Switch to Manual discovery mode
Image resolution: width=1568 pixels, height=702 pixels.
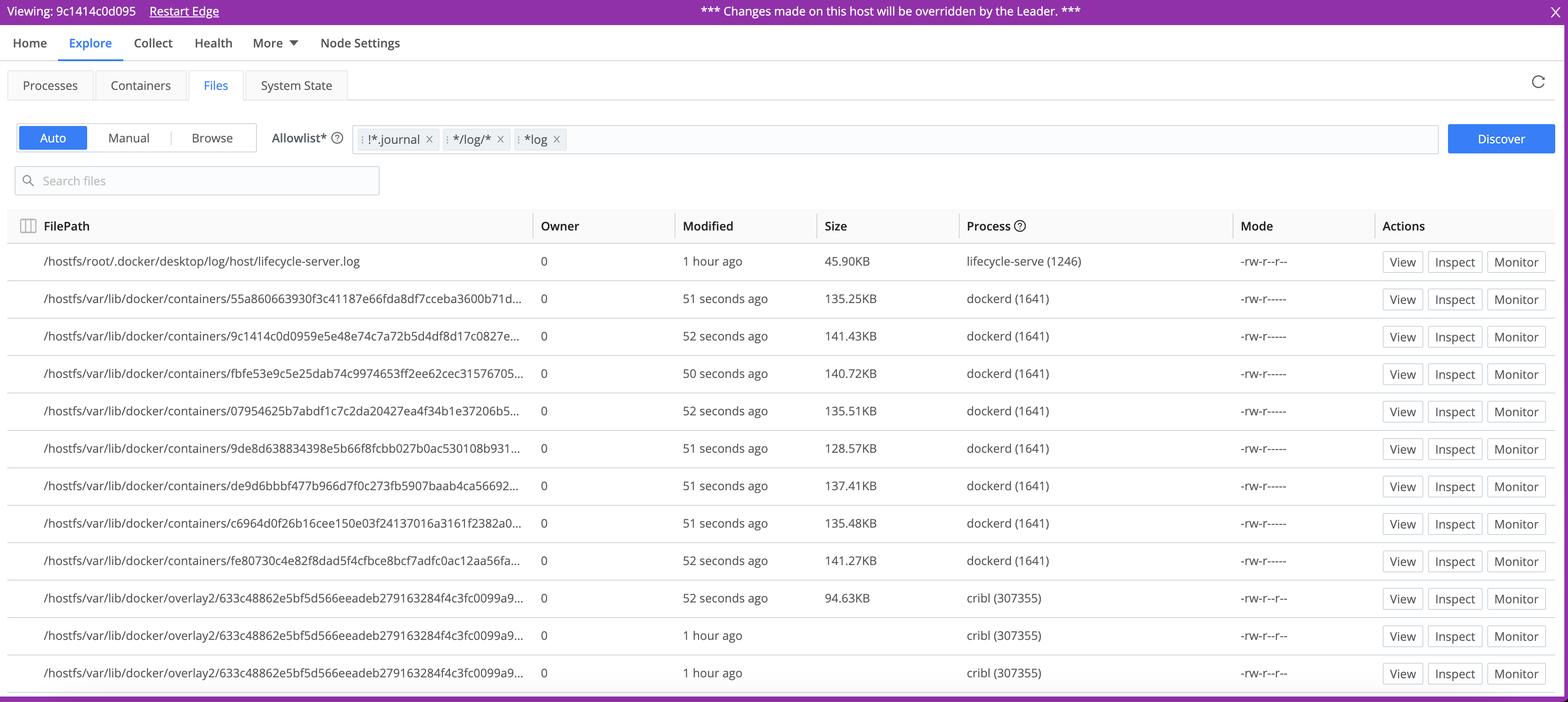pyautogui.click(x=128, y=138)
